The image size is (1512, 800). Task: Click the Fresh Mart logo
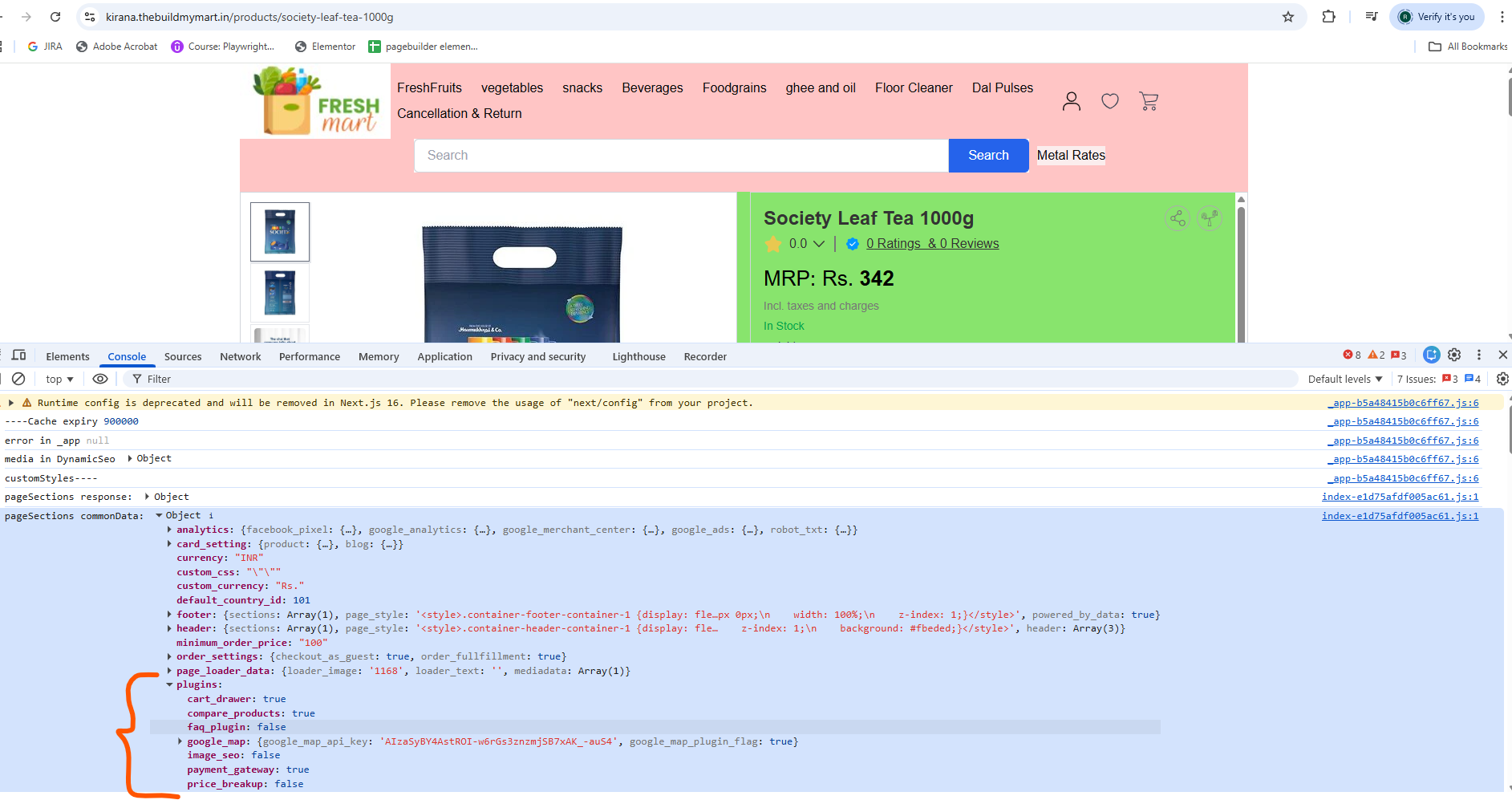pos(316,101)
